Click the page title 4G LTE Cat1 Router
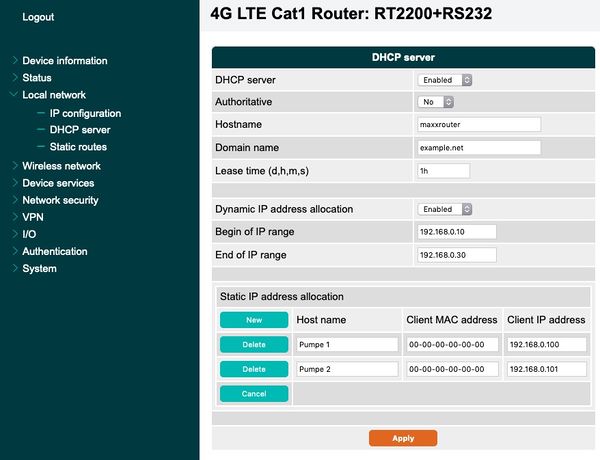Image resolution: width=600 pixels, height=460 pixels. coord(351,14)
